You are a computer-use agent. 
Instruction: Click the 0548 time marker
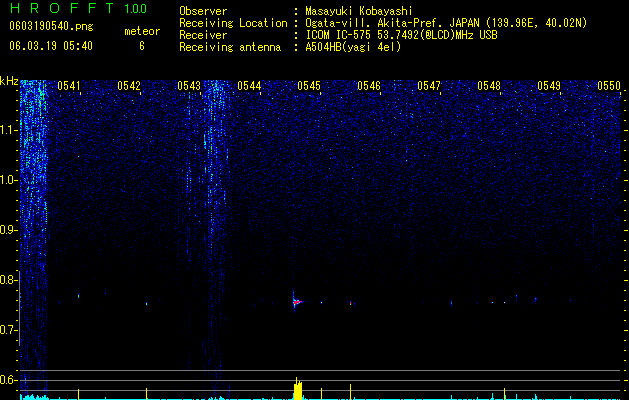point(489,86)
